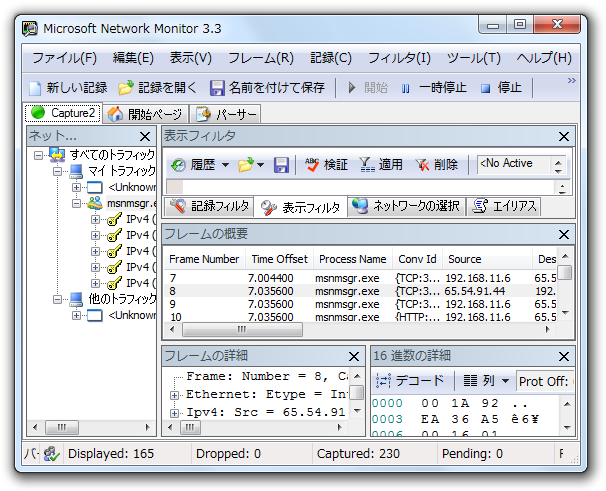This screenshot has height=491, width=606.
Task: Select the 表示フィルタ bottom tab
Action: [300, 207]
